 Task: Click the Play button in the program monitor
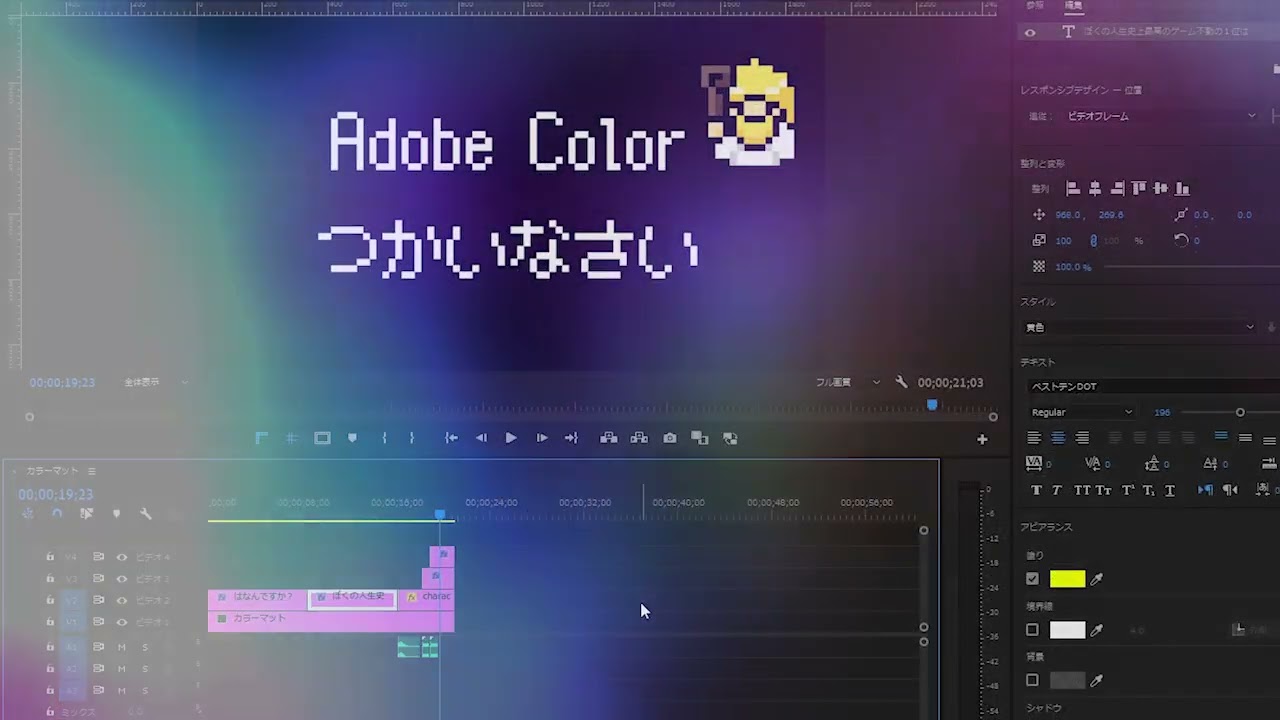click(511, 438)
